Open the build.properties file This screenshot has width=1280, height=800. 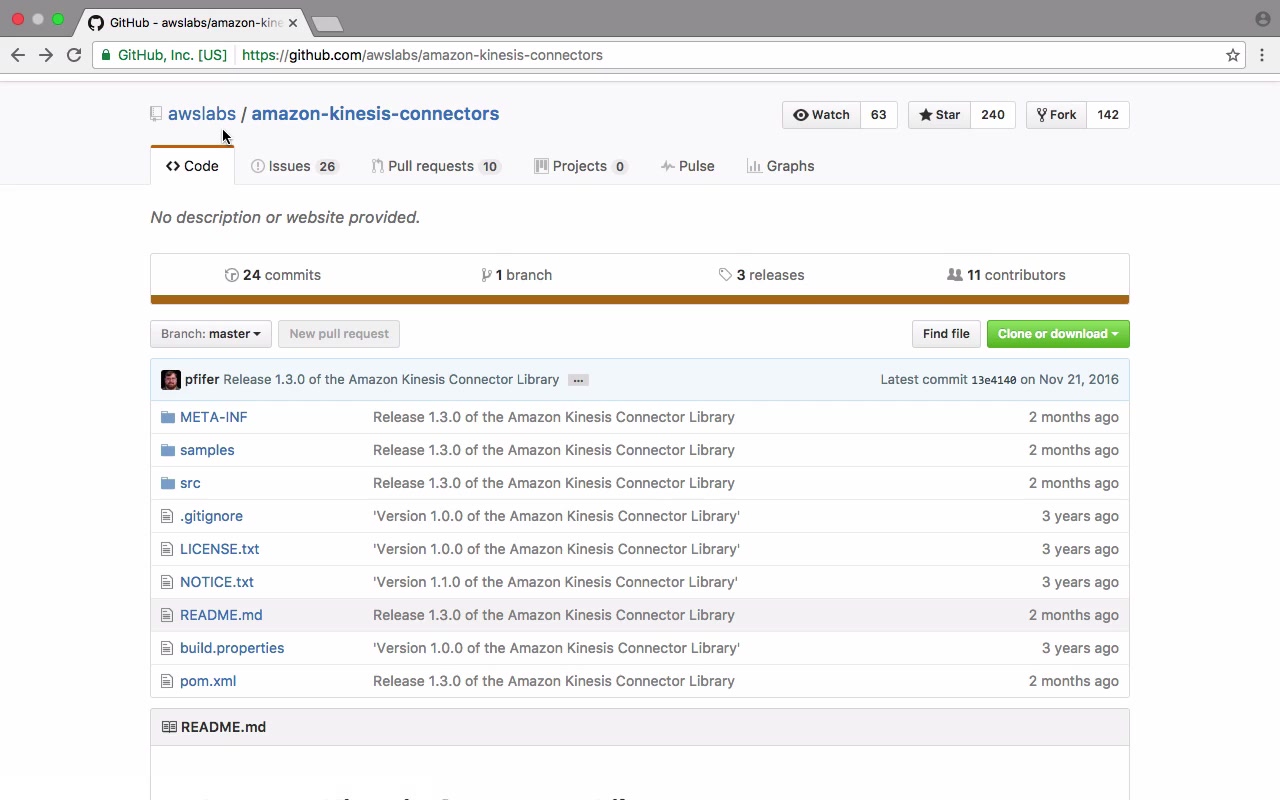point(232,648)
